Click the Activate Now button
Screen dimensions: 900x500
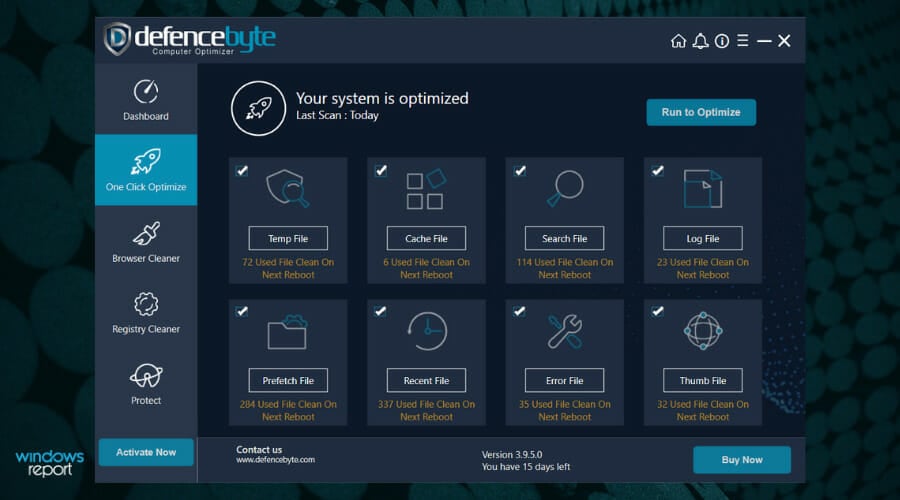[146, 452]
